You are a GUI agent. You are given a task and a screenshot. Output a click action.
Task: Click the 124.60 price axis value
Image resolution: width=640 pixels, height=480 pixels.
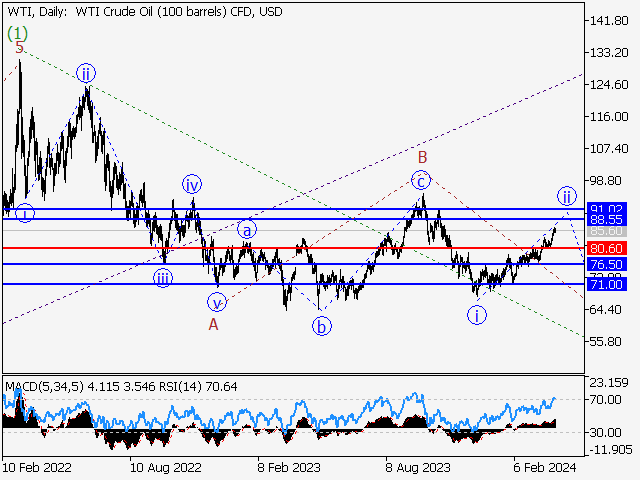(x=609, y=85)
